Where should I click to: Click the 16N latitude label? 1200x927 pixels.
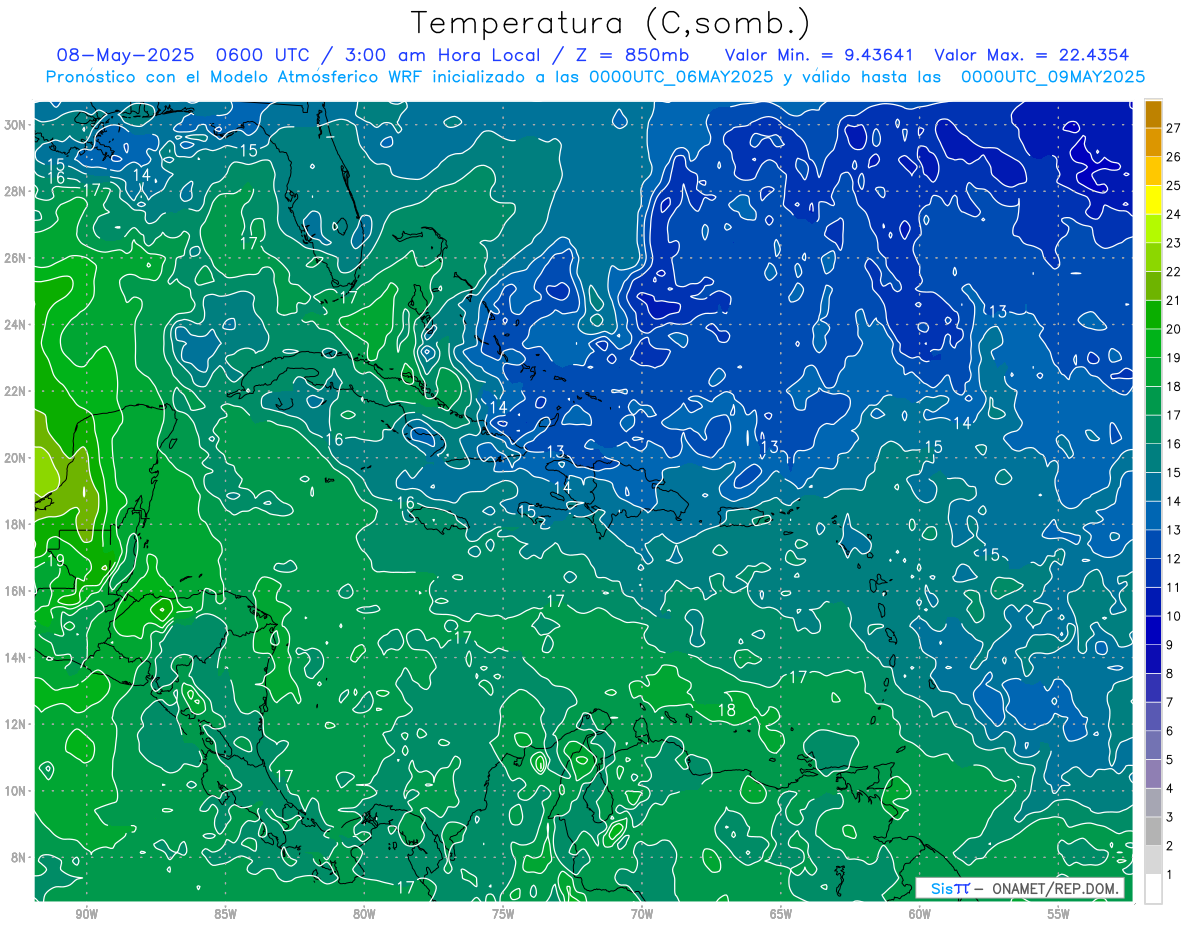point(16,591)
